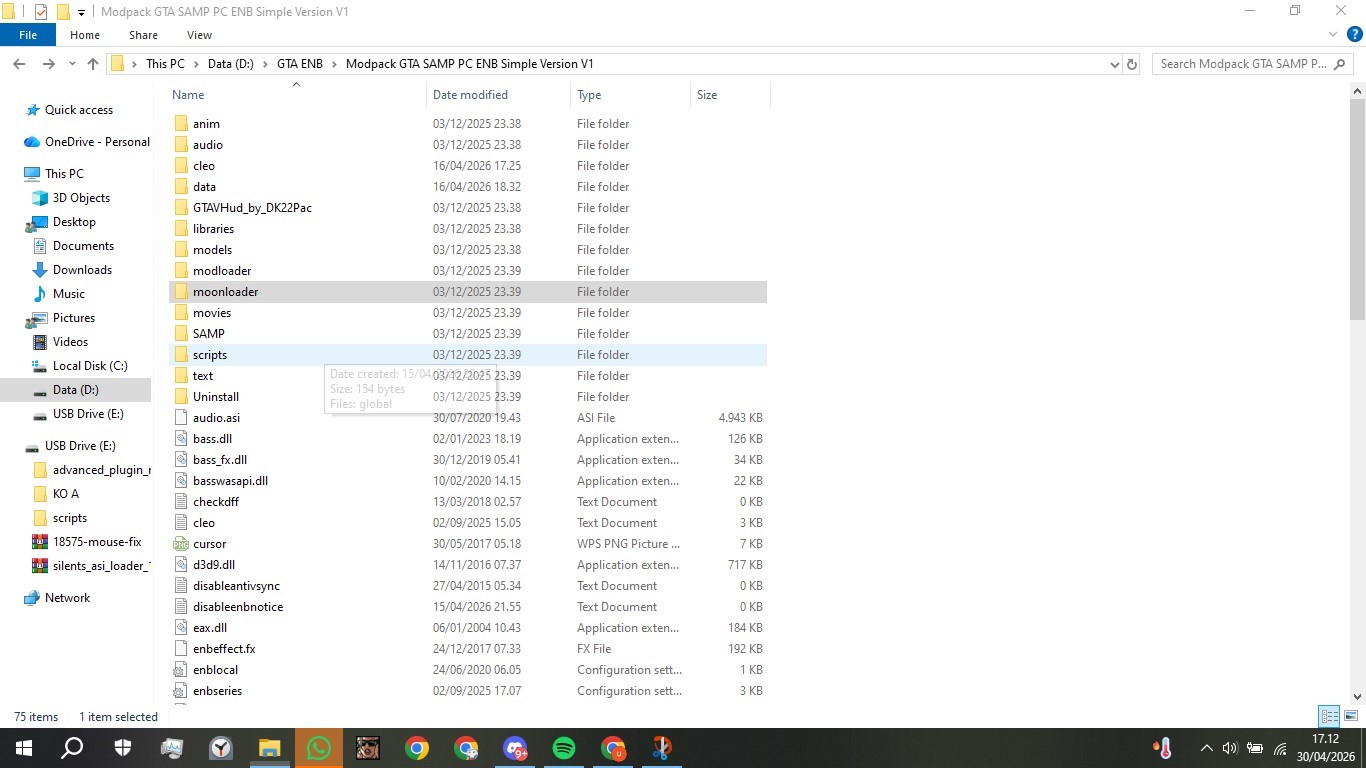Select the enbeffect.fx file
Viewport: 1366px width, 768px height.
(224, 649)
